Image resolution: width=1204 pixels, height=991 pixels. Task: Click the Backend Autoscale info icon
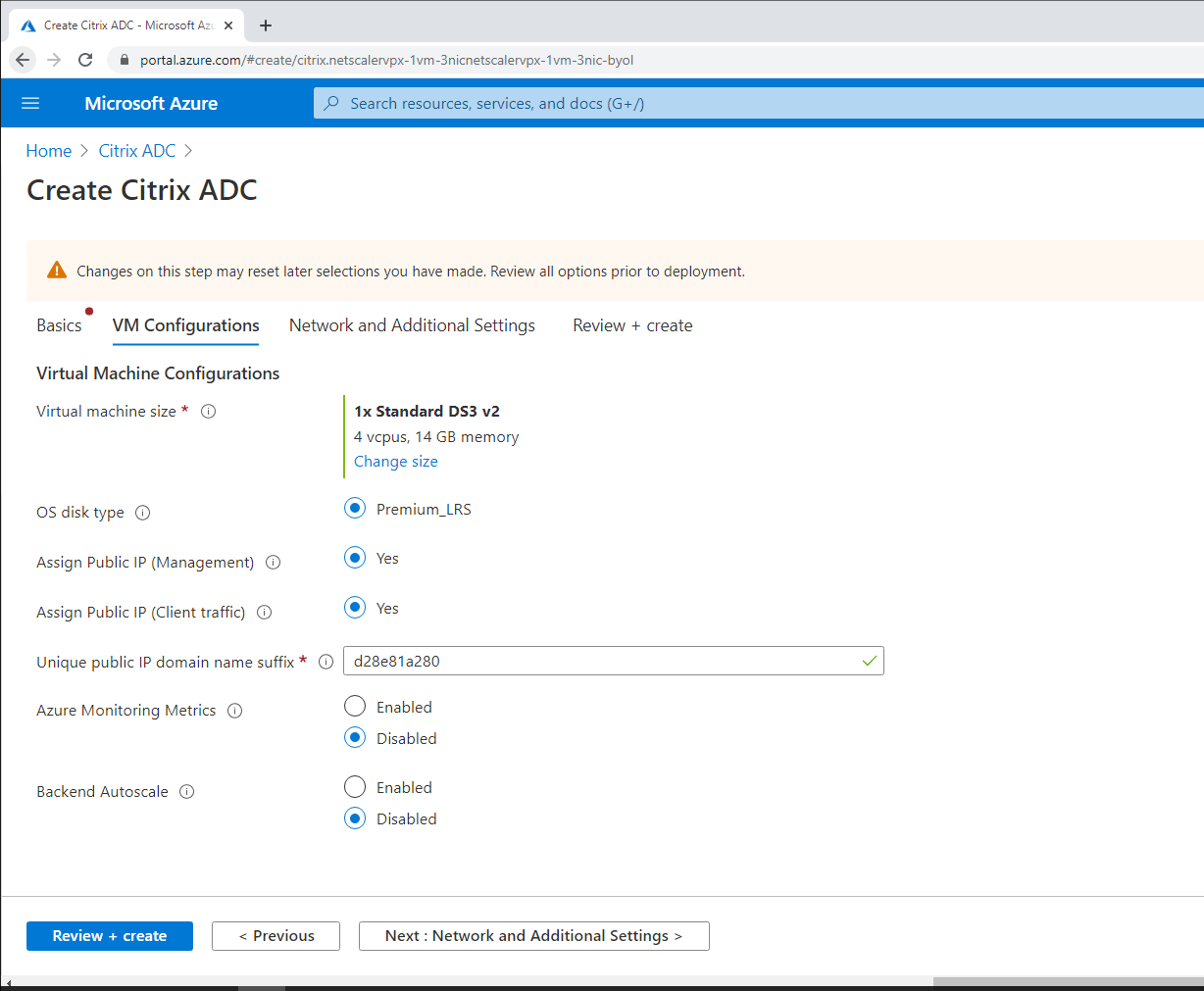tap(186, 791)
